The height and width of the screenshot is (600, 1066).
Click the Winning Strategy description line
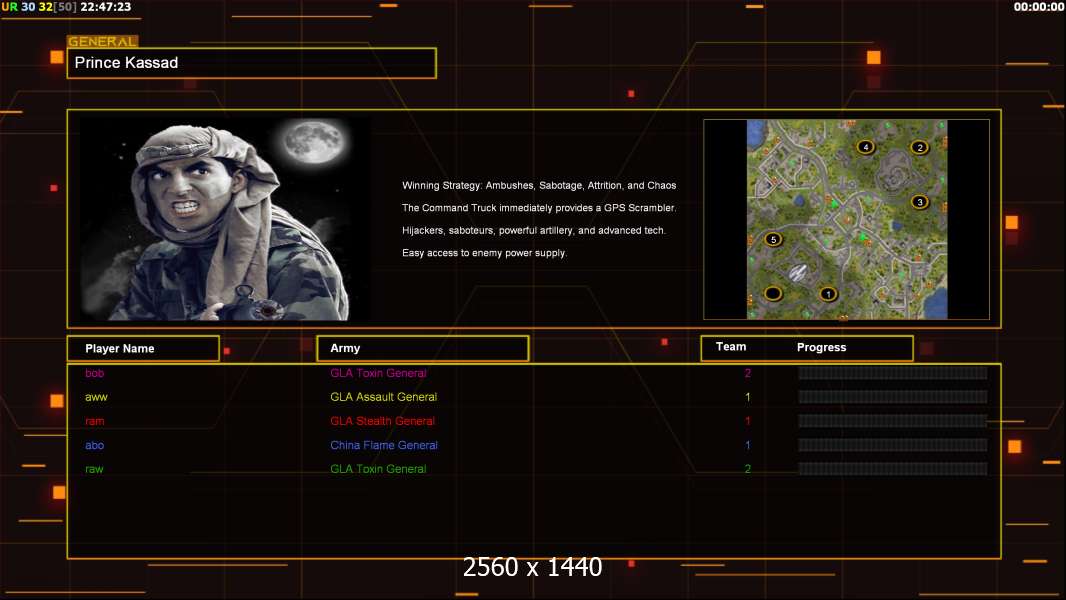point(539,186)
